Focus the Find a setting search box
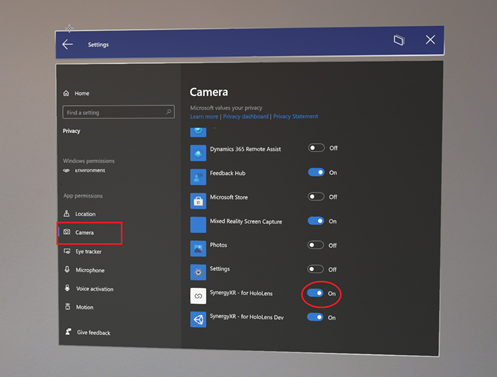 (118, 112)
